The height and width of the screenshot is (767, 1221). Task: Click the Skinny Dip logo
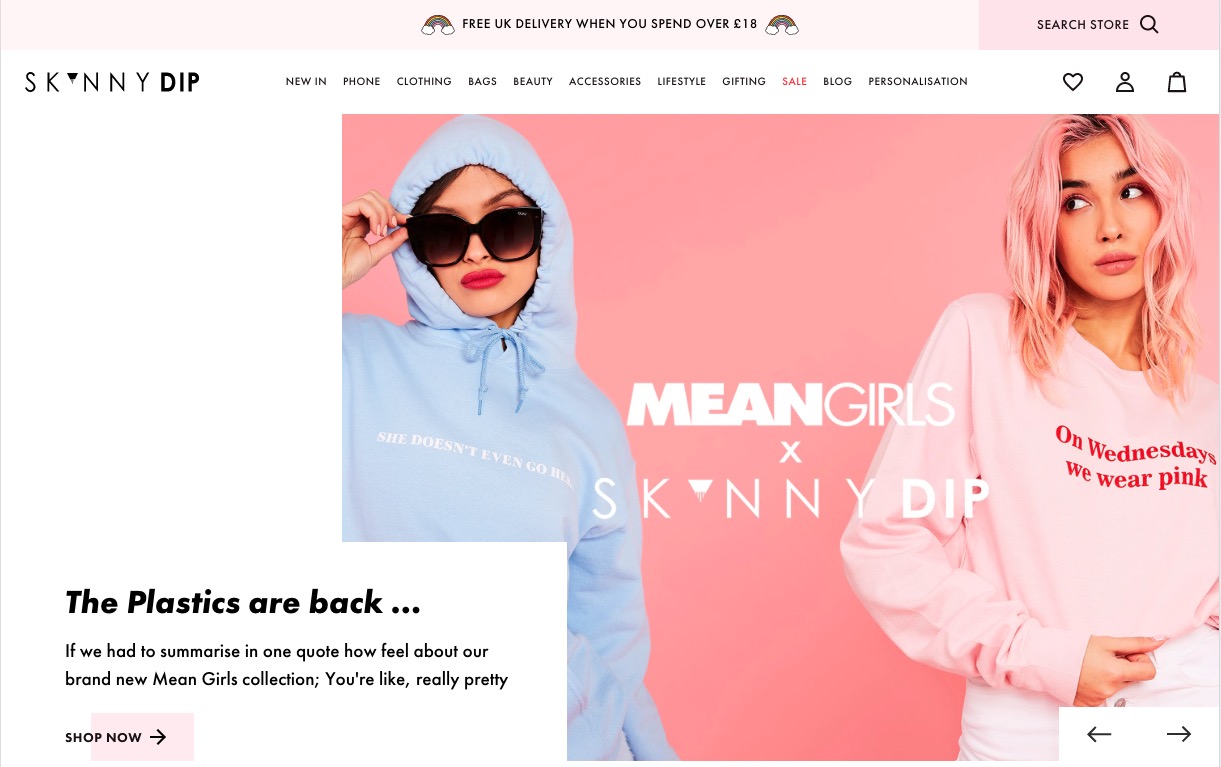point(112,82)
